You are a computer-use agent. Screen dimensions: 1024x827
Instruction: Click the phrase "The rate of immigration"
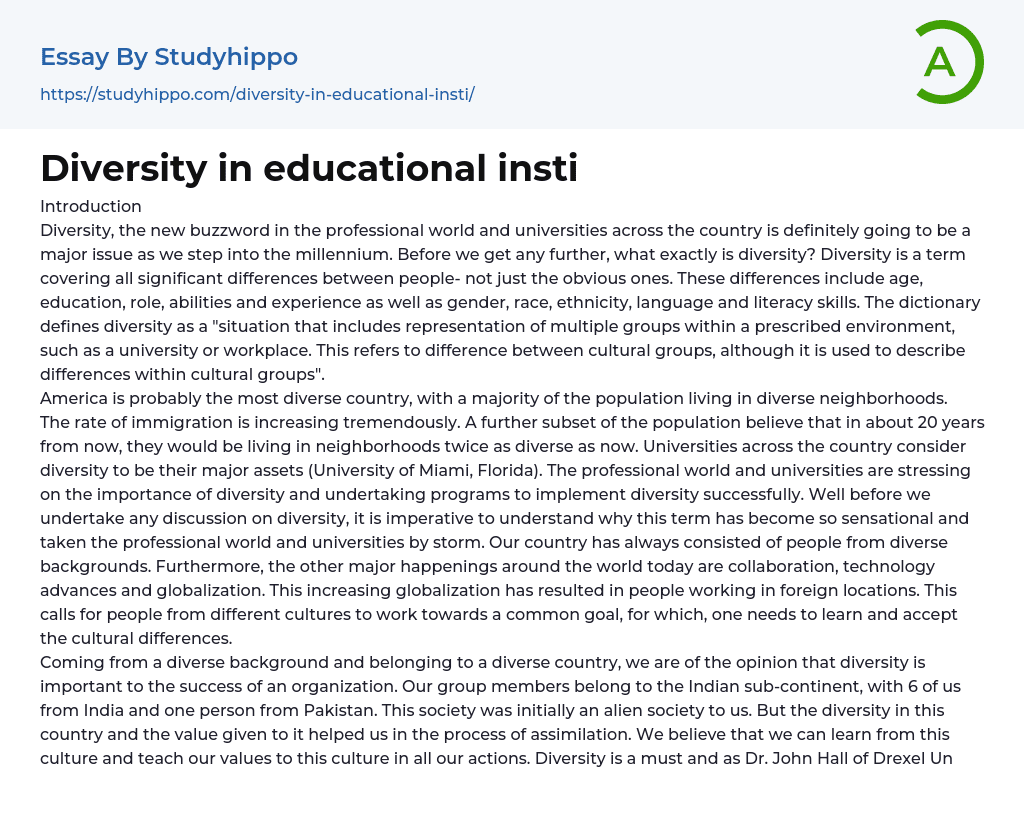pyautogui.click(x=134, y=422)
